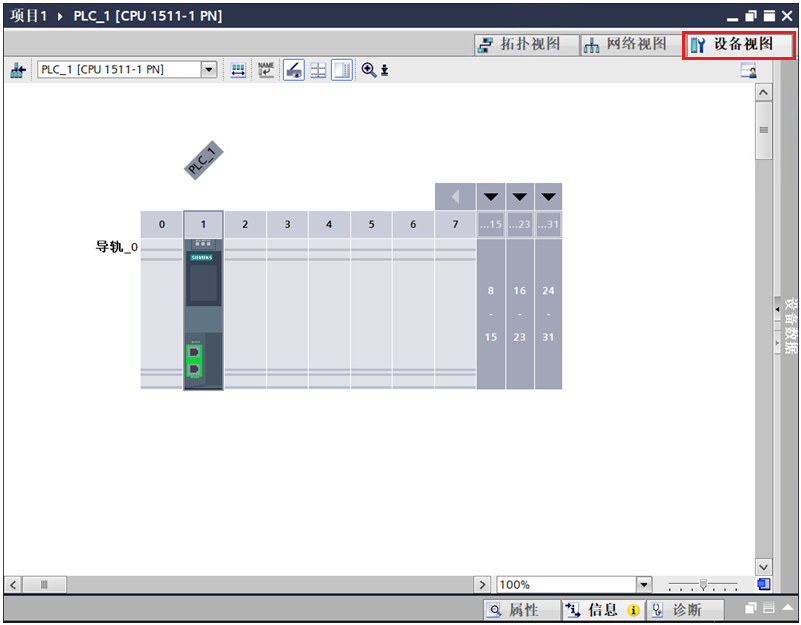The image size is (801, 625).
Task: Click the horizontal scrollbar right arrow
Action: click(x=482, y=585)
